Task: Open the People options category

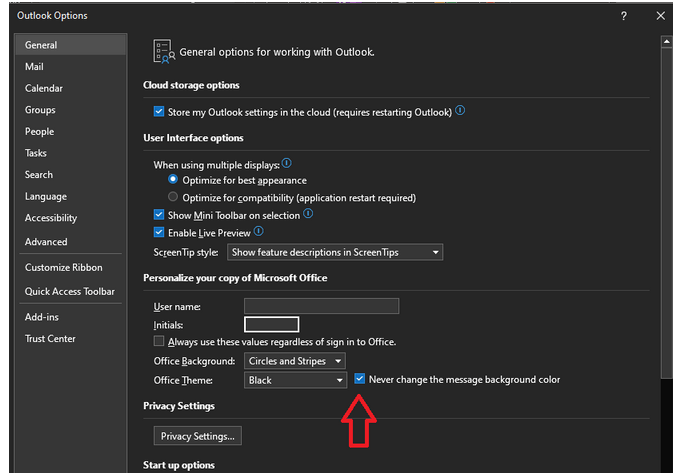Action: 71,131
